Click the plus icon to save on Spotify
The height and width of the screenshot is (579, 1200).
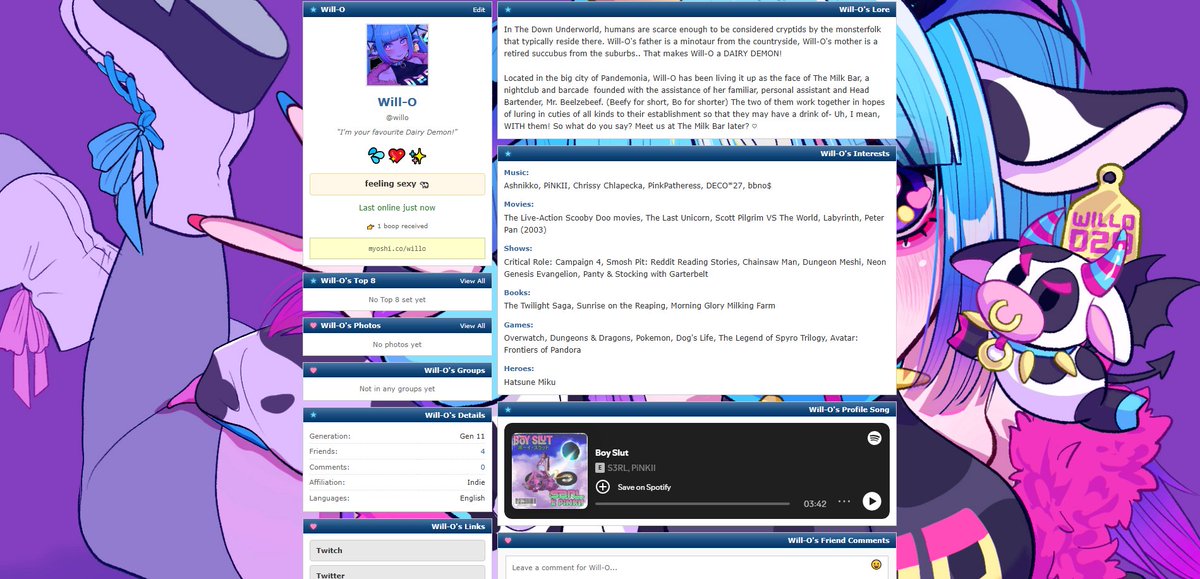pyautogui.click(x=603, y=487)
